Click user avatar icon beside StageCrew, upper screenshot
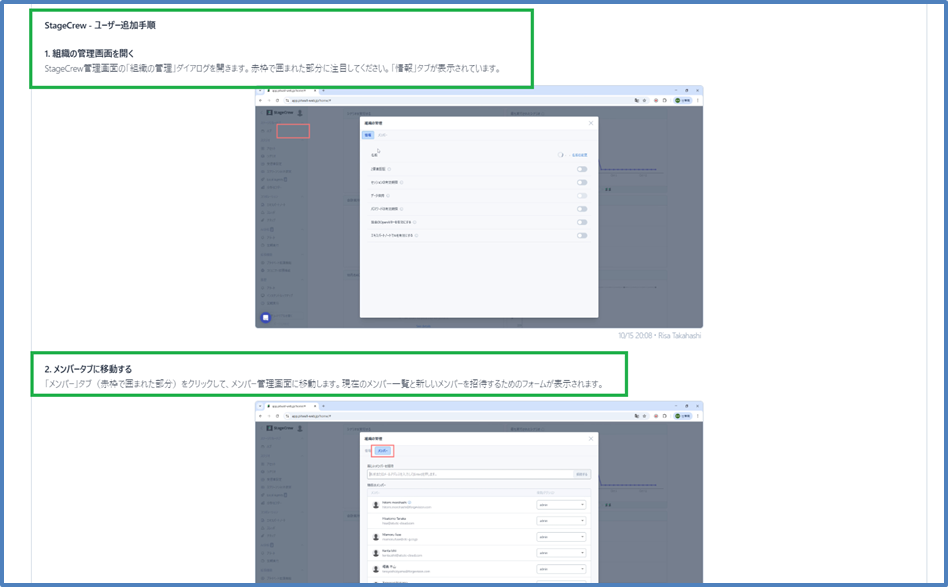The height and width of the screenshot is (587, 948). (x=300, y=112)
